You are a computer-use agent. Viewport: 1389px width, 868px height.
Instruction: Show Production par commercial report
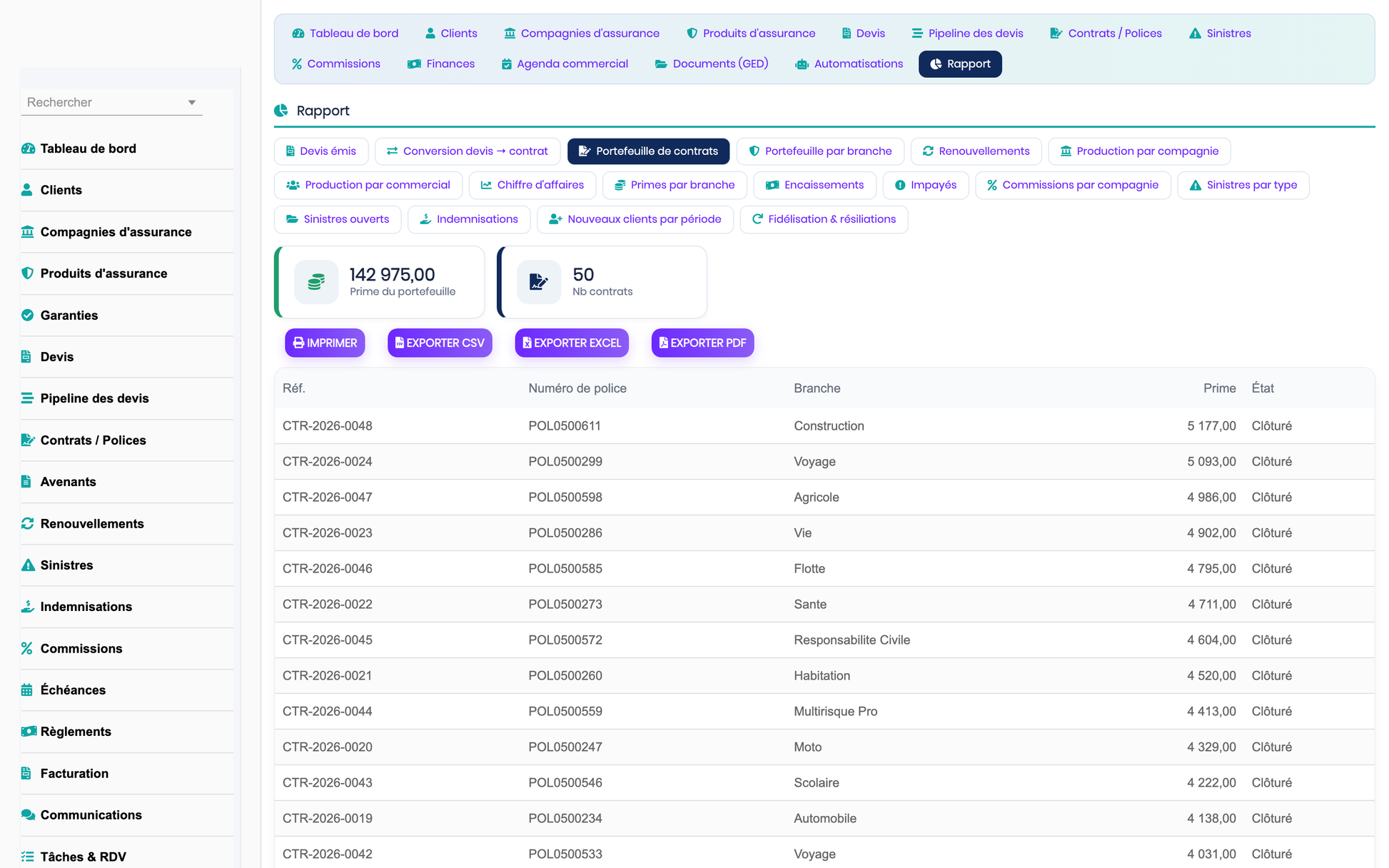coord(368,186)
